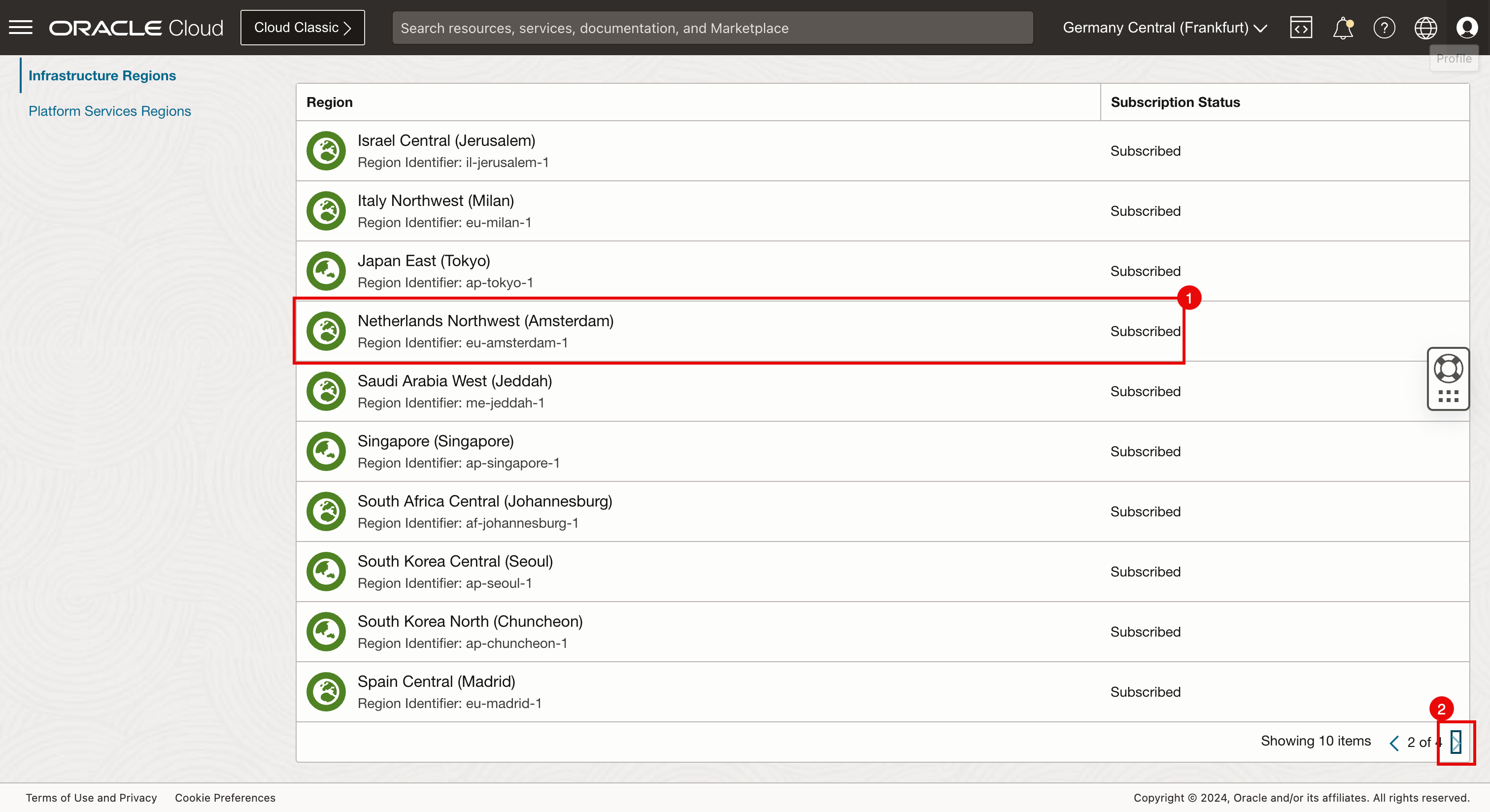The width and height of the screenshot is (1490, 812).
Task: Click the Spain Central (Madrid) region icon
Action: (326, 692)
